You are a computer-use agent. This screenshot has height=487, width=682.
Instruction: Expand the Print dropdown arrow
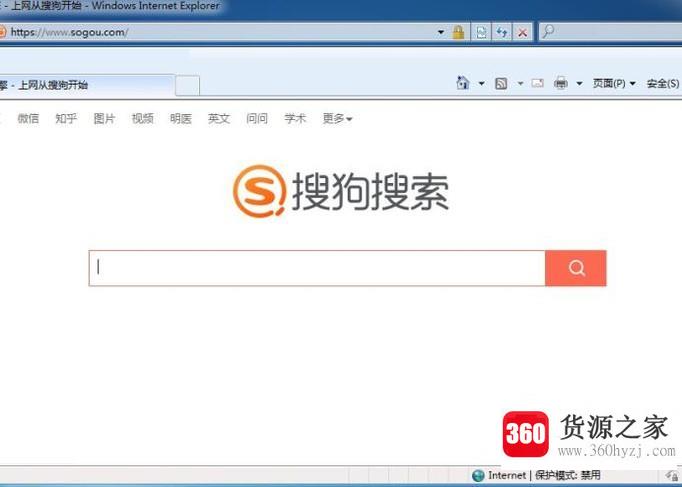tap(579, 83)
